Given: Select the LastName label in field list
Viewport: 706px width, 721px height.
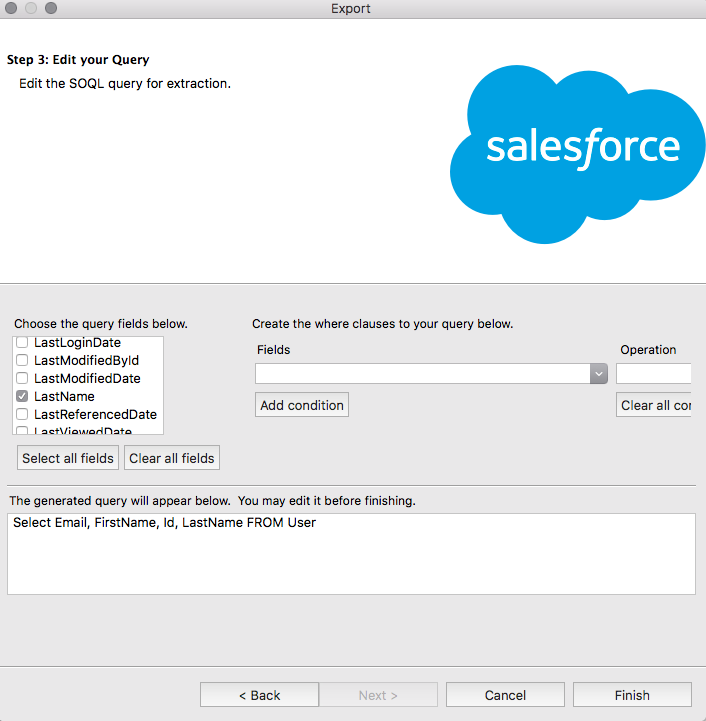Looking at the screenshot, I should pyautogui.click(x=64, y=396).
